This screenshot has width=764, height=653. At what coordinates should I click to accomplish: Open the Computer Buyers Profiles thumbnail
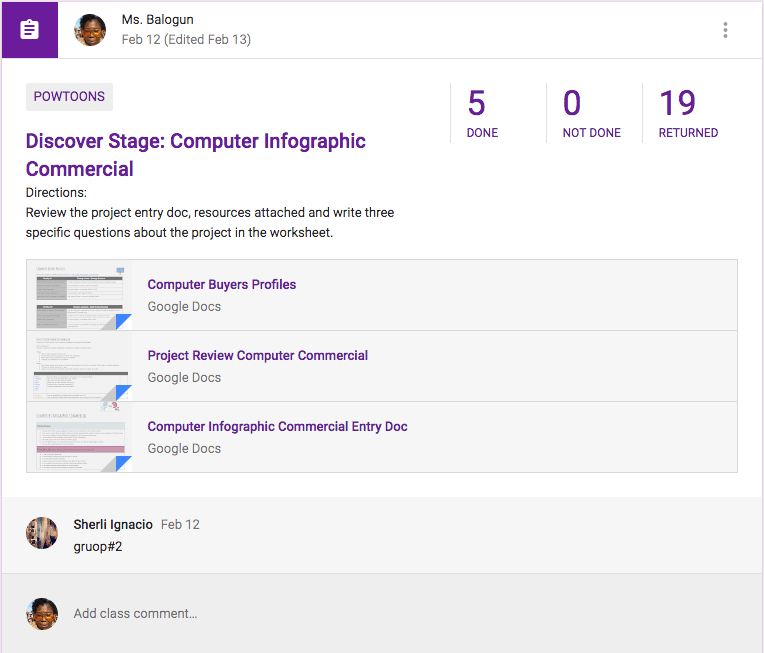coord(80,296)
